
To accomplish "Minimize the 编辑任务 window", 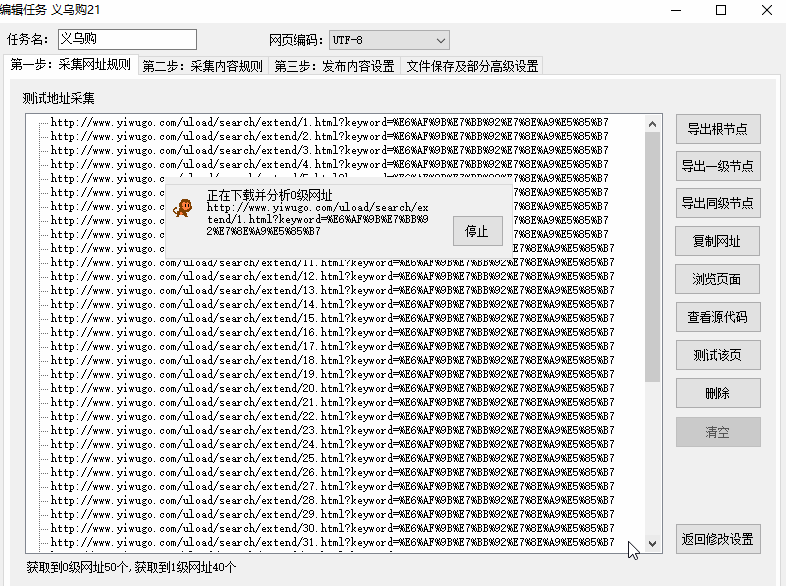I will pyautogui.click(x=676, y=10).
